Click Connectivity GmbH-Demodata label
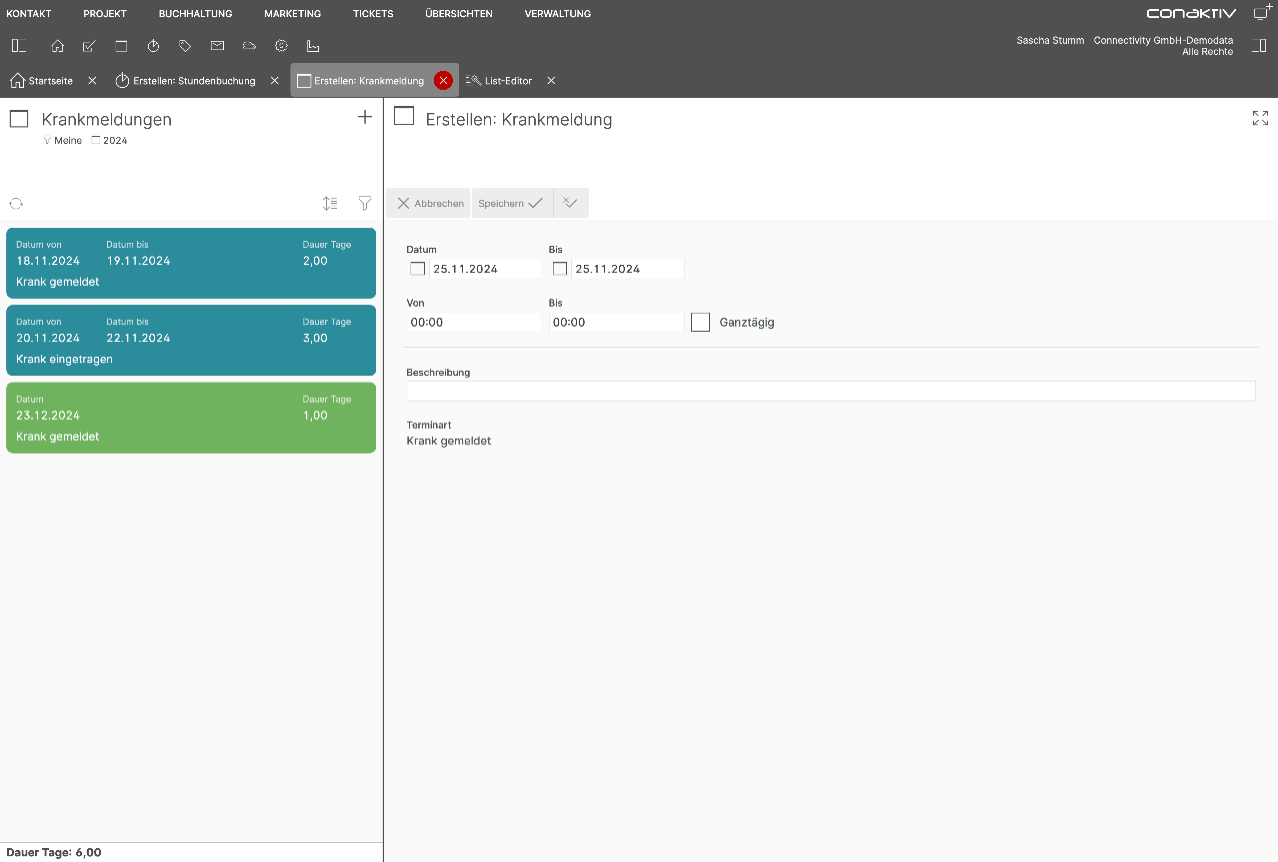 coord(1163,41)
